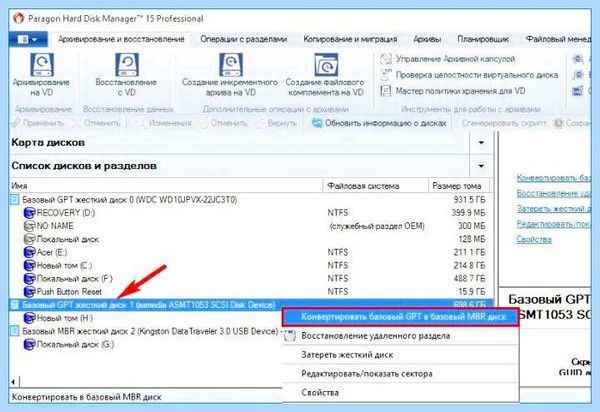The width and height of the screenshot is (600, 412).
Task: Click Обновить информацию о дисках
Action: 379,123
